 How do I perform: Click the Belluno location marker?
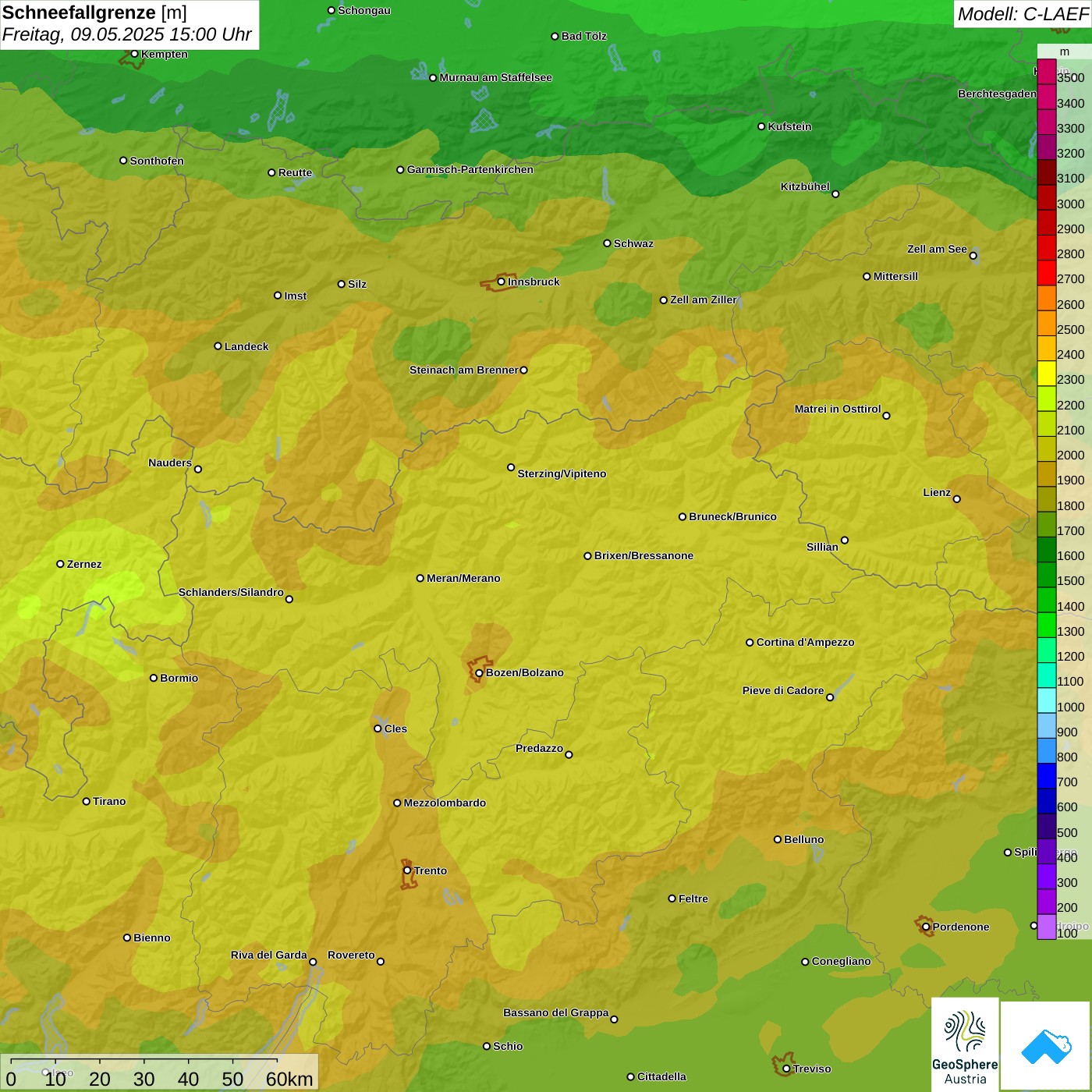point(778,839)
